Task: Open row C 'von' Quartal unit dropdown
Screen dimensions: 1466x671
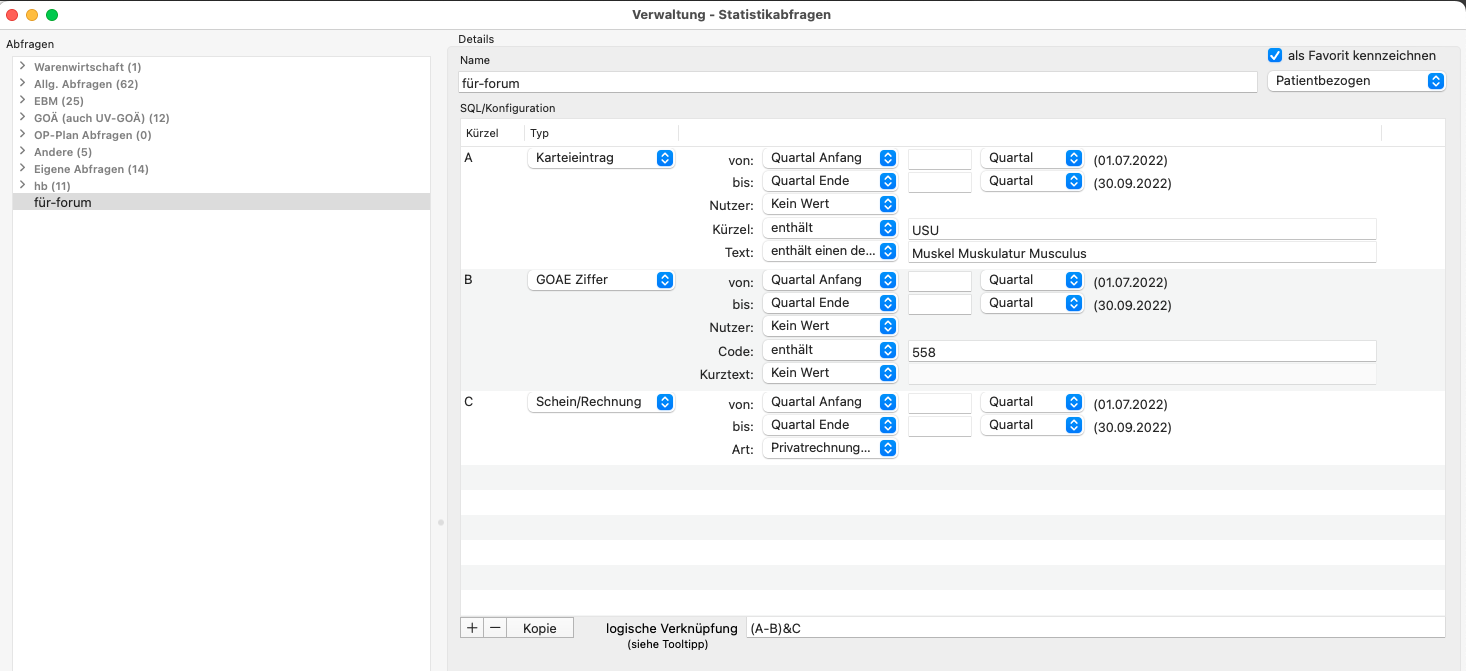Action: tap(1033, 402)
